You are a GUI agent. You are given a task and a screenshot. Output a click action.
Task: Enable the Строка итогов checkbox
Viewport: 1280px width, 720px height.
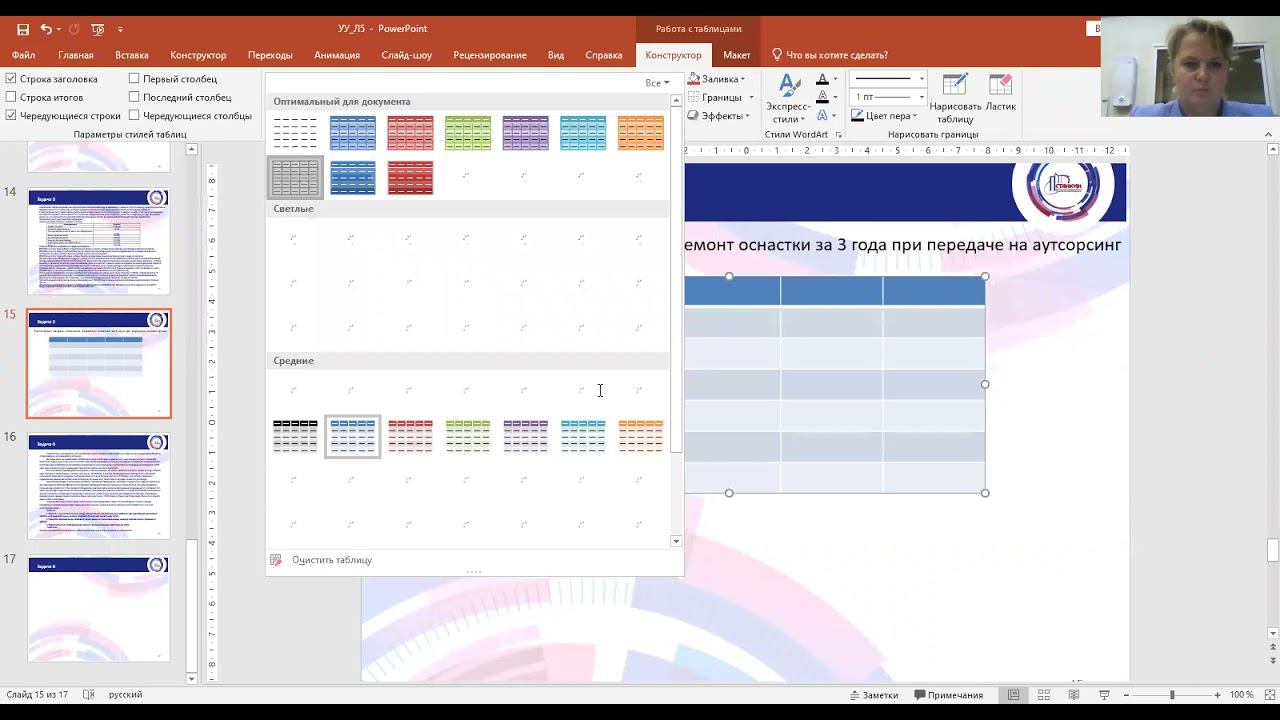pos(11,97)
